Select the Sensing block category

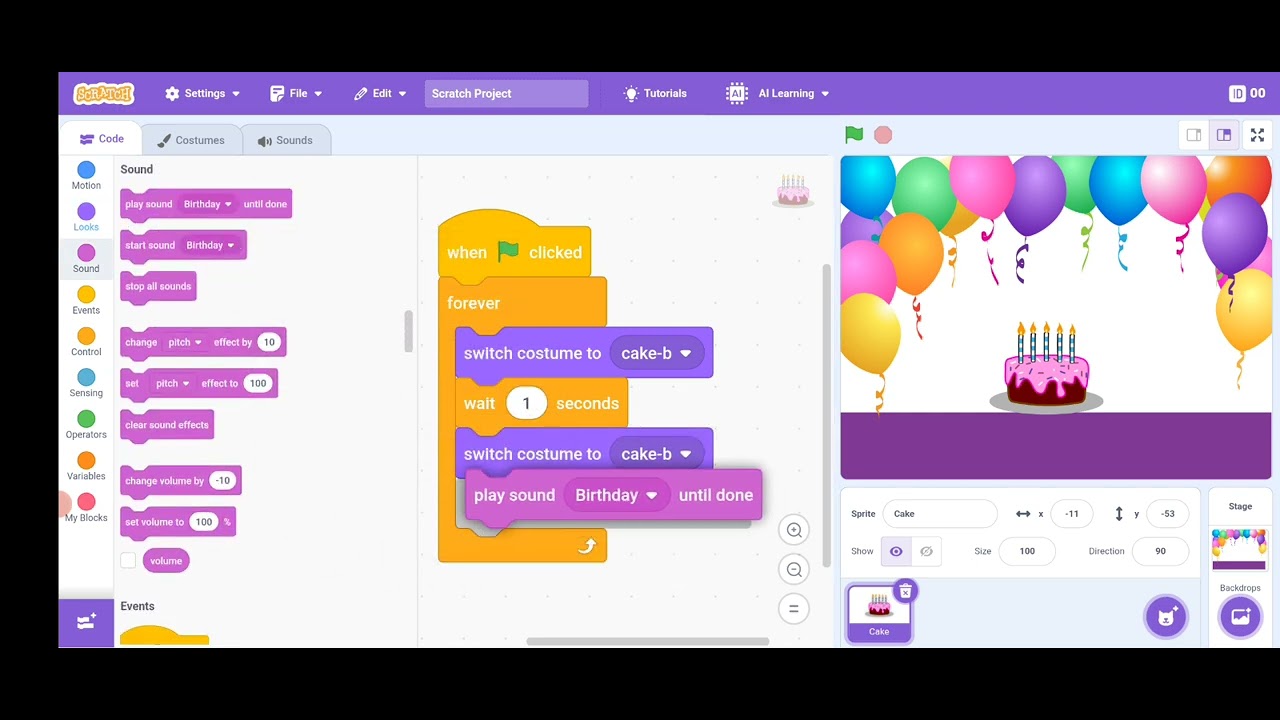[x=86, y=384]
